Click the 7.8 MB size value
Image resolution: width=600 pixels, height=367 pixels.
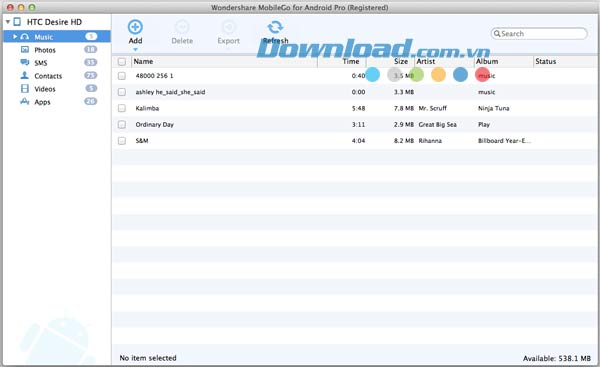point(404,108)
